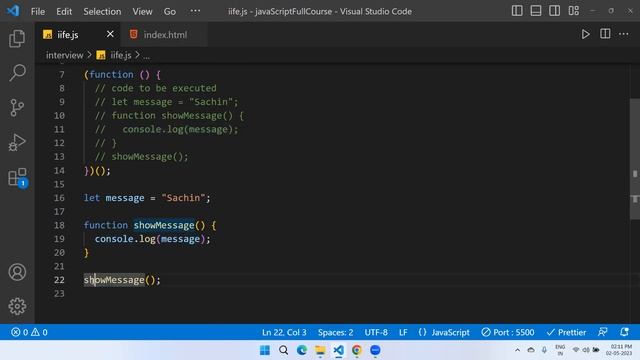Click the VS Code taskbar icon

coord(338,350)
